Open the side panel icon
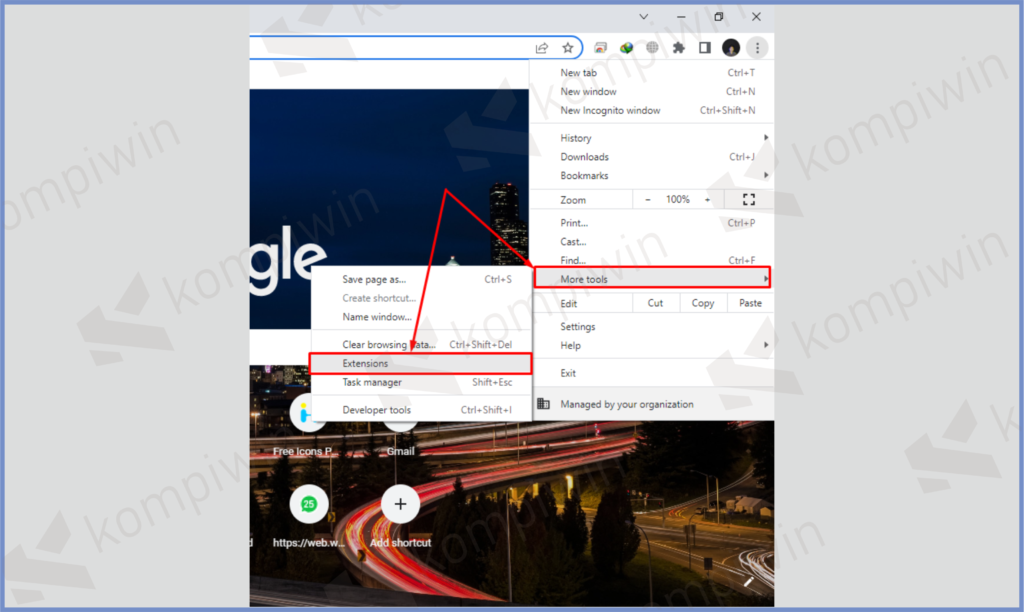 (706, 47)
